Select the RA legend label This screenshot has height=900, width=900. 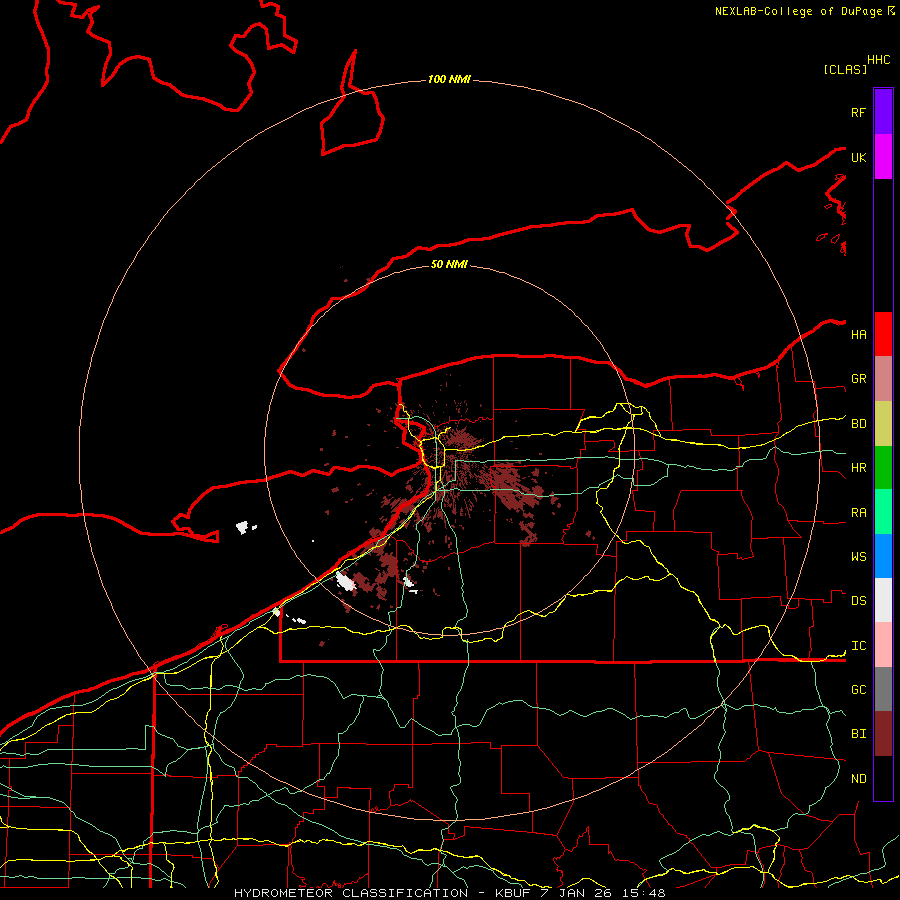point(858,513)
